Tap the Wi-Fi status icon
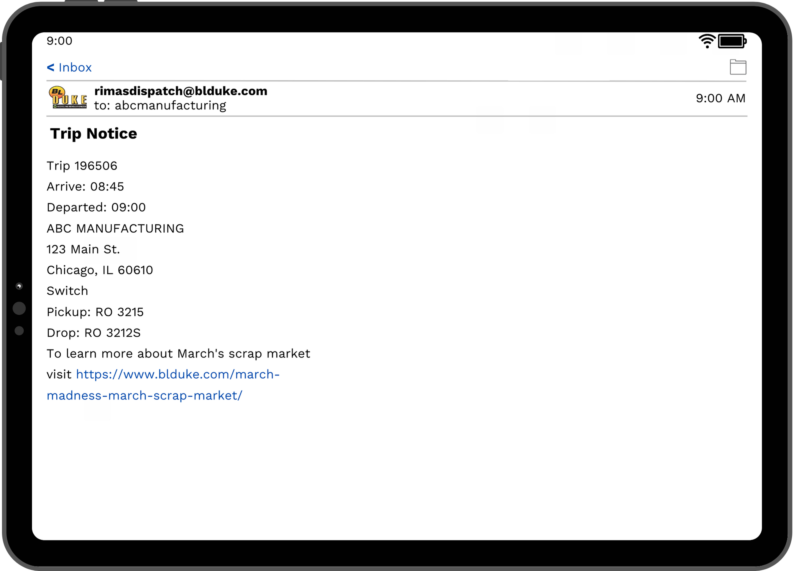The width and height of the screenshot is (800, 571). tap(707, 41)
